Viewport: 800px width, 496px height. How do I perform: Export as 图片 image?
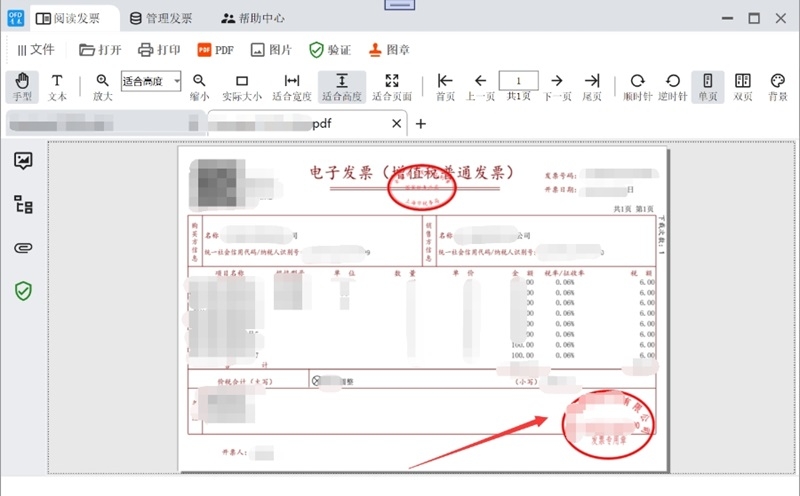271,49
